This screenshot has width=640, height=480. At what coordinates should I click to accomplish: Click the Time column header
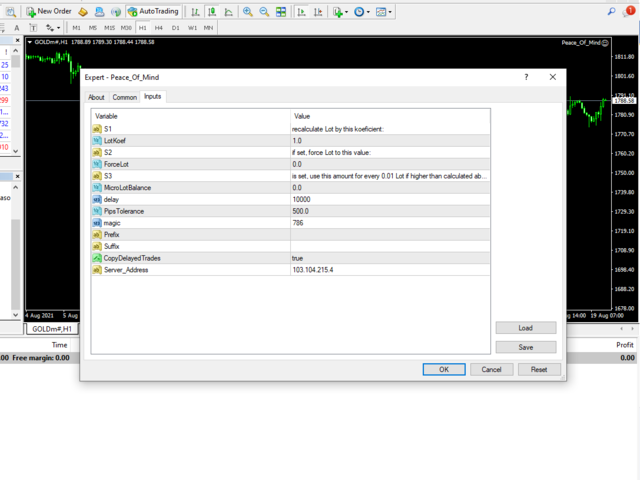coord(59,345)
